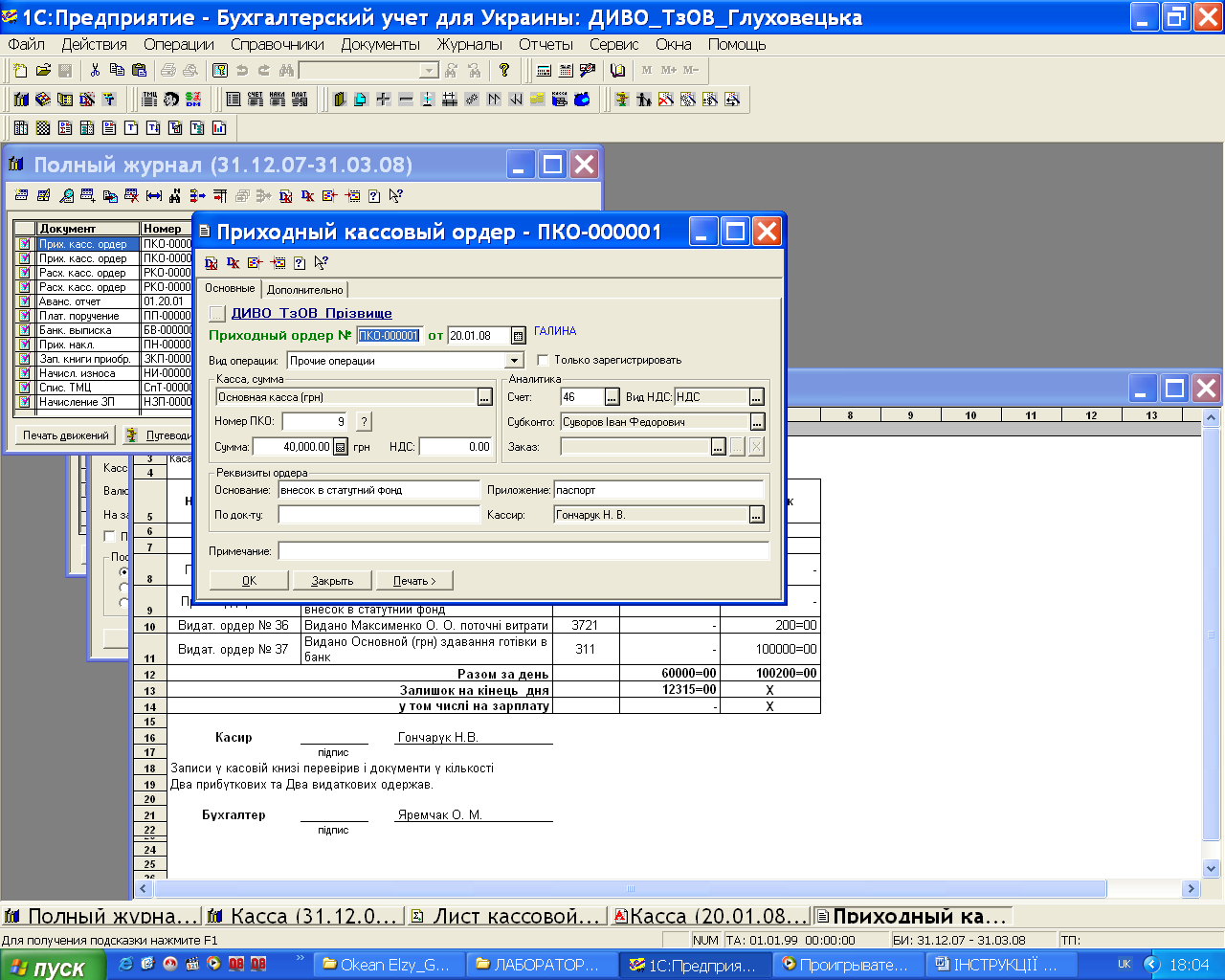Screen dimensions: 1225x980
Task: Click the magnifier view icon in journal toolbar
Action: point(66,196)
